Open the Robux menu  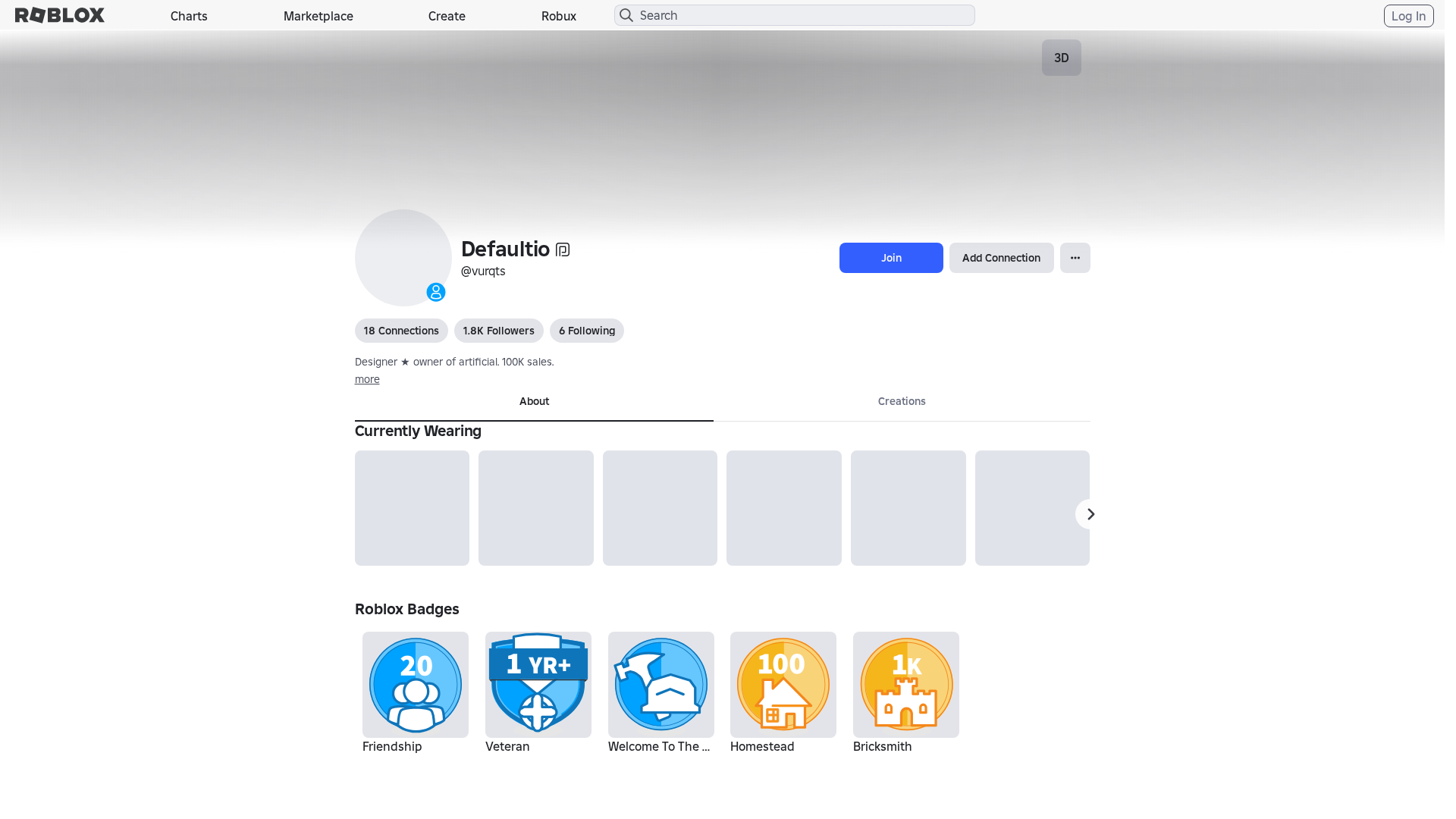[559, 16]
